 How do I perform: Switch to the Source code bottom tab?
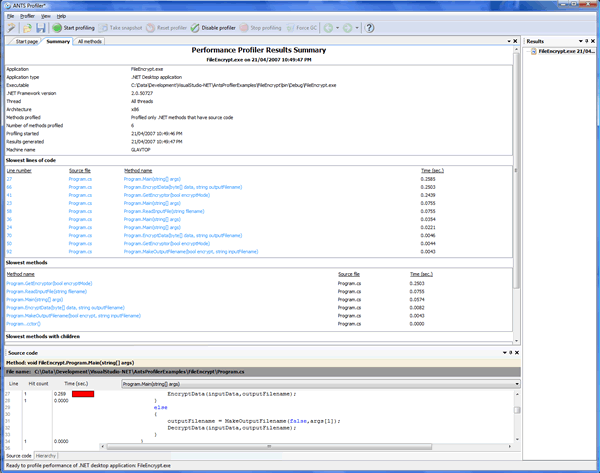(x=19, y=456)
